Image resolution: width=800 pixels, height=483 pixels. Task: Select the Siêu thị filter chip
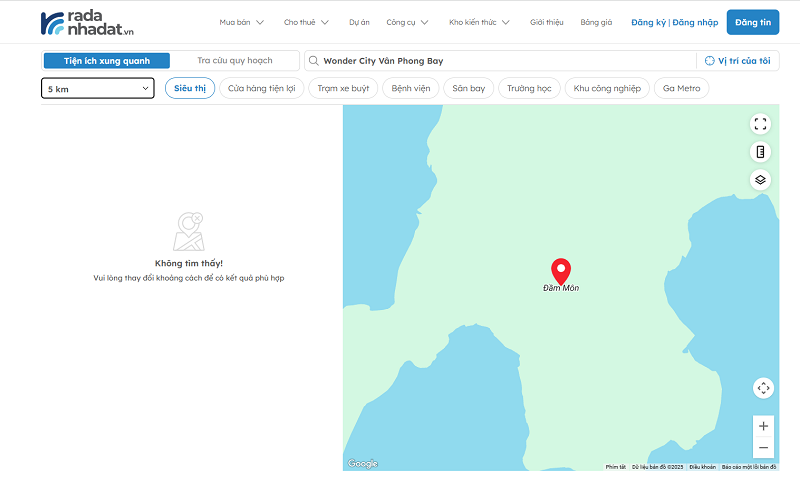pos(190,88)
